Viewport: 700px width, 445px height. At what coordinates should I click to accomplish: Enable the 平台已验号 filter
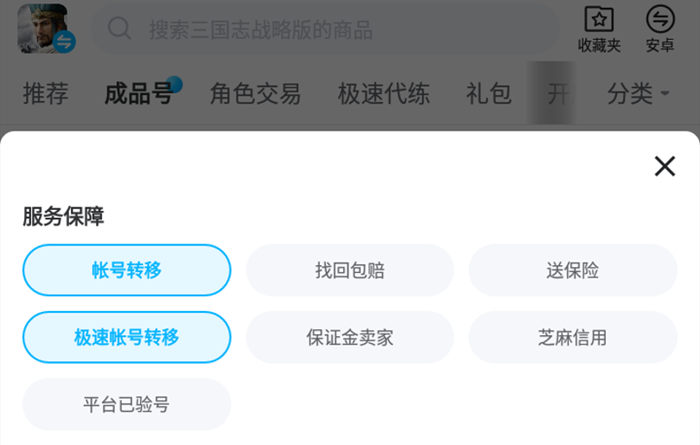pyautogui.click(x=127, y=404)
